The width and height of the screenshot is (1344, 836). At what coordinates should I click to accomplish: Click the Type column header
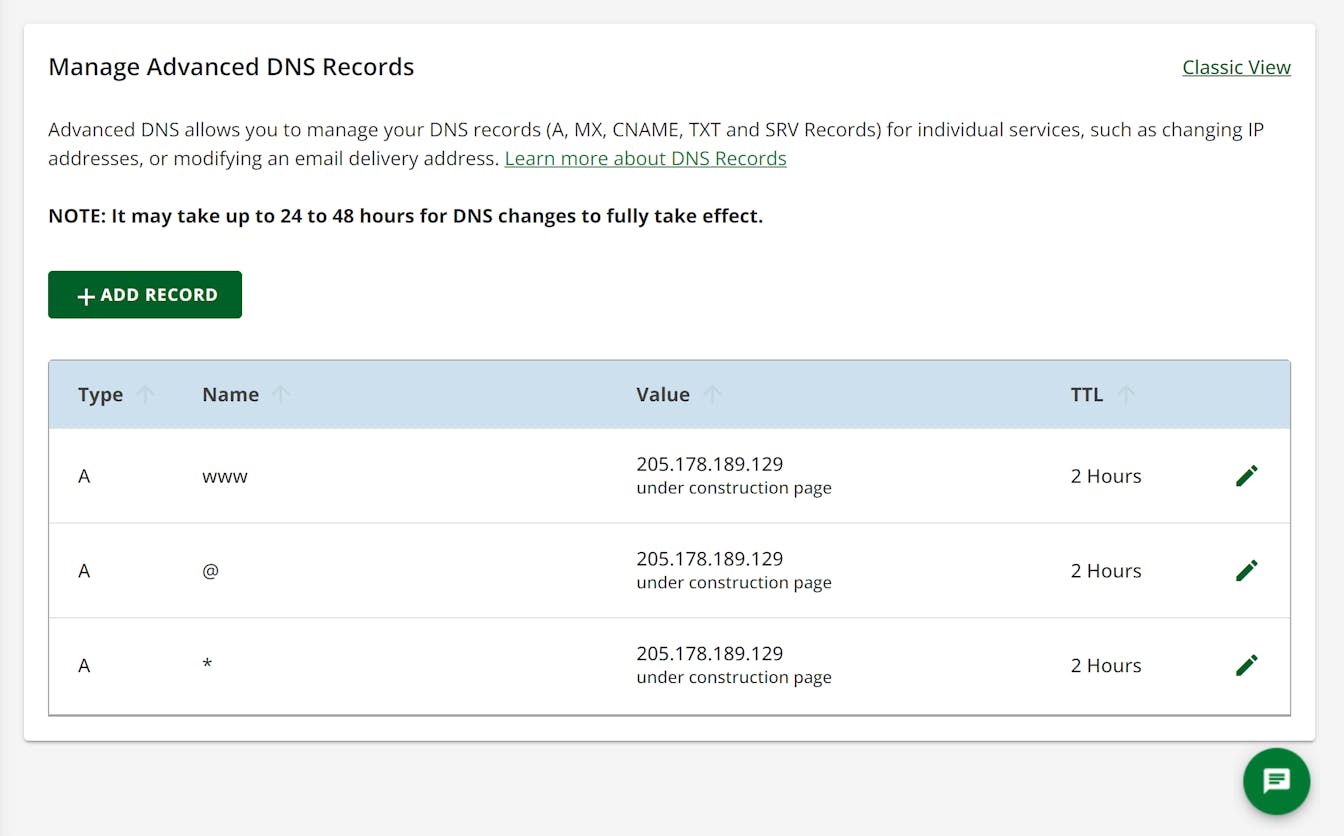pos(100,395)
